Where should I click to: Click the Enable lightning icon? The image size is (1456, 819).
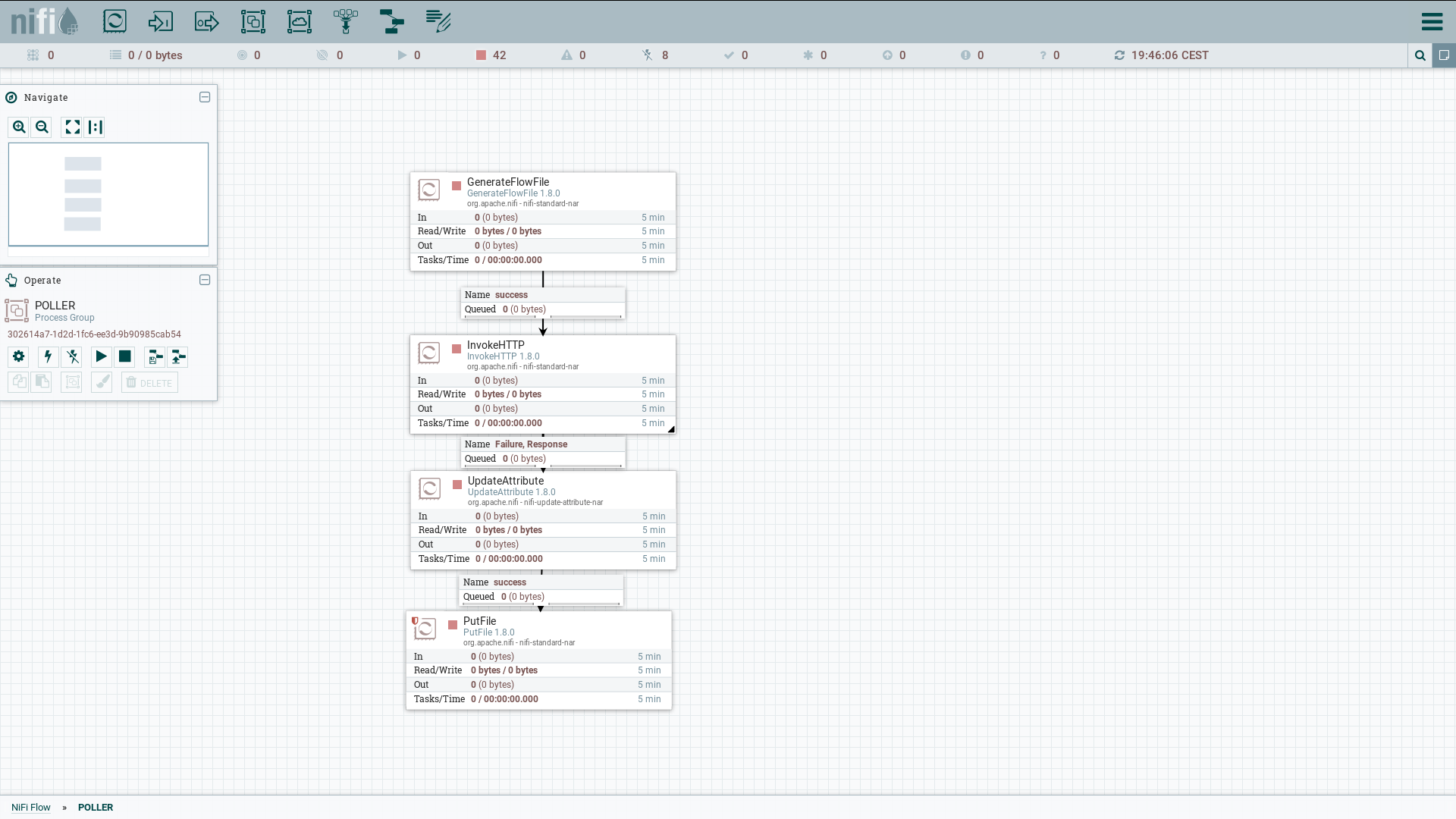(48, 356)
